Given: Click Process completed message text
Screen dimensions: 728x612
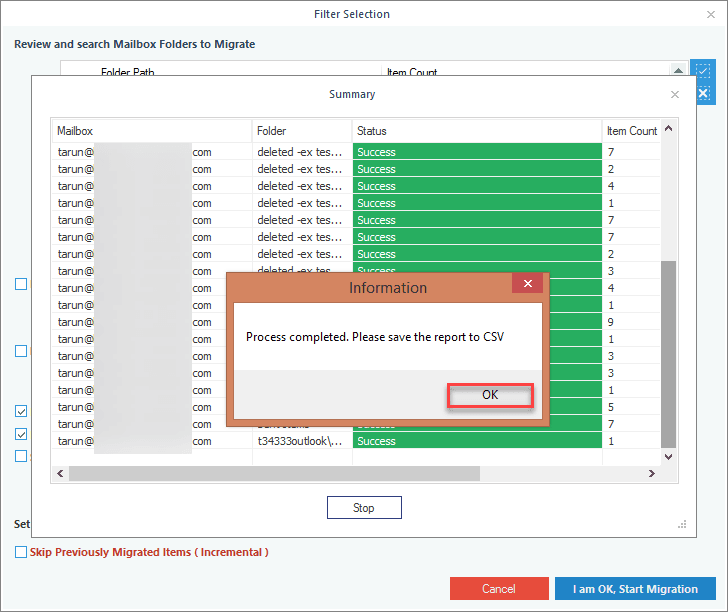Looking at the screenshot, I should point(375,337).
